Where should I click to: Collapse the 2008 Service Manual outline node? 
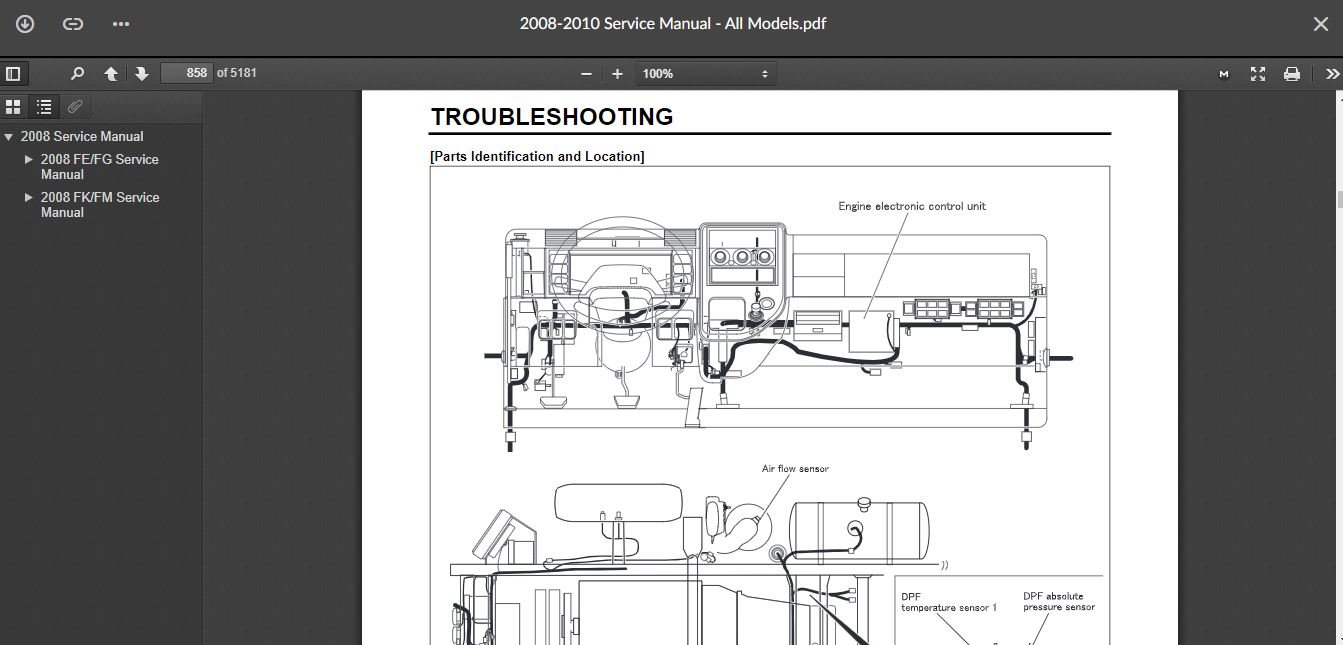tap(9, 137)
